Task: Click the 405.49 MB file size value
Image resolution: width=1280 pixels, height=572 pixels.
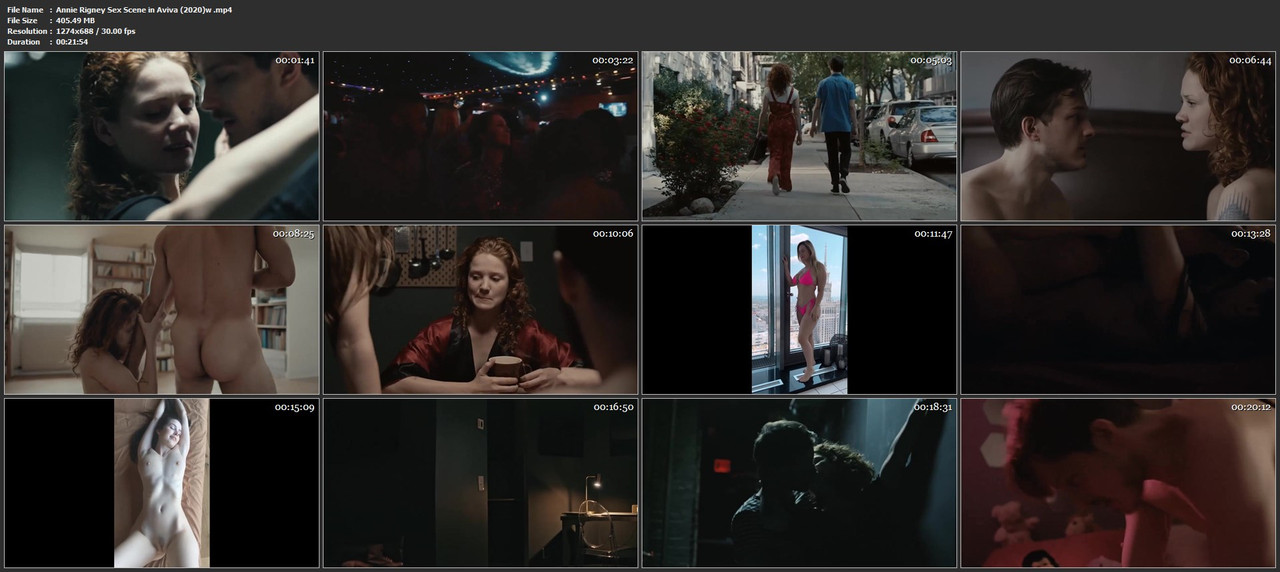Action: click(x=76, y=20)
